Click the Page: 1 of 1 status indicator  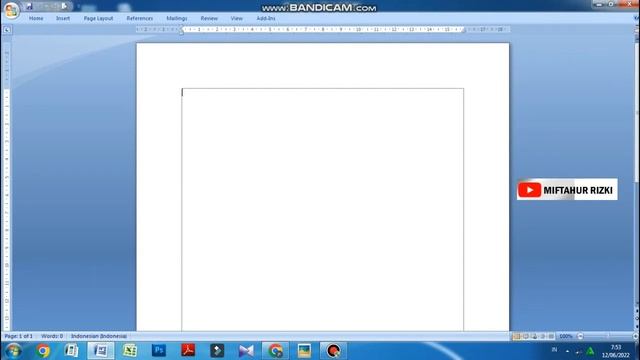click(18, 336)
